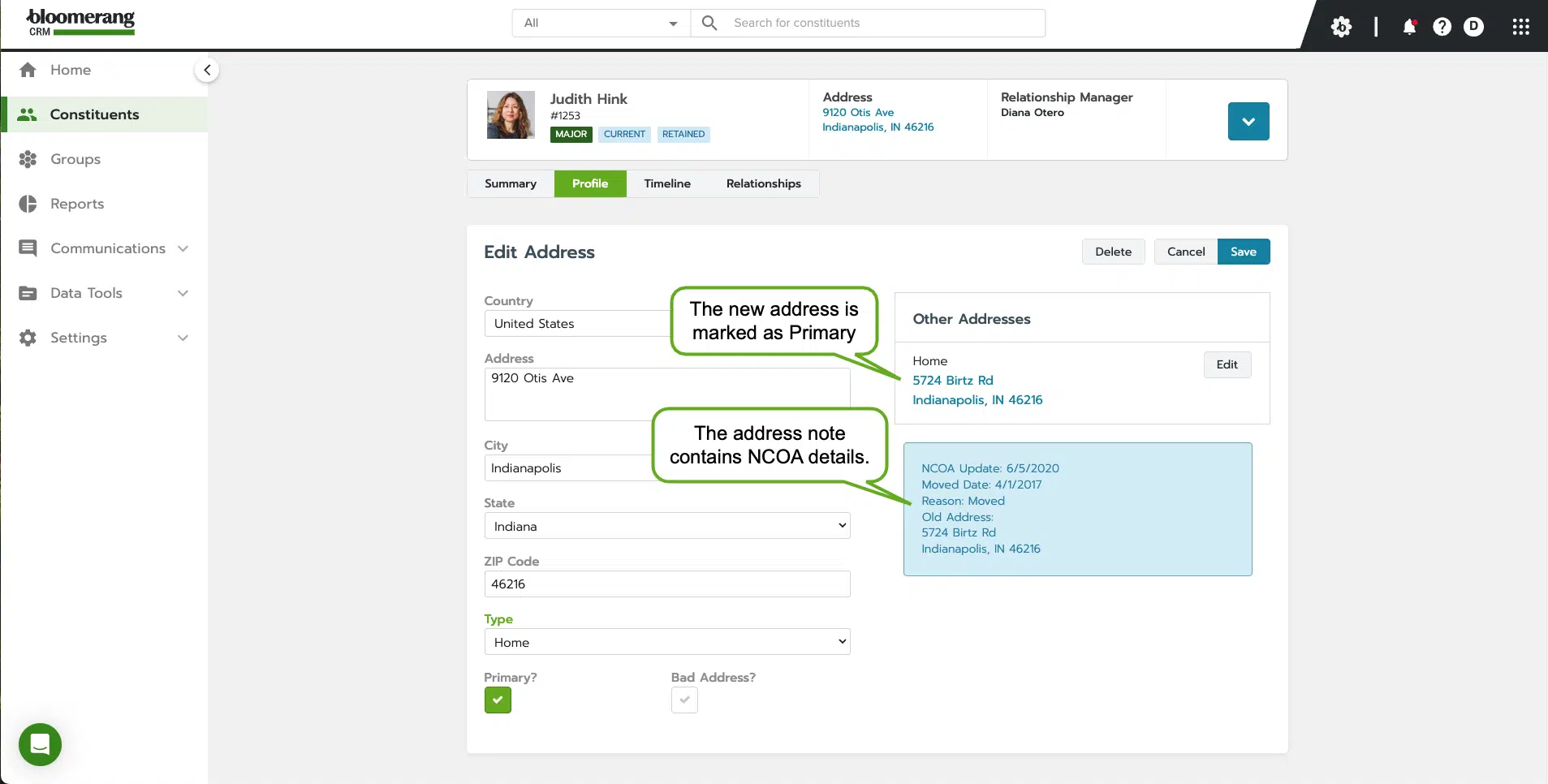Switch to the Summary tab
This screenshot has height=784, width=1548.
coord(510,183)
